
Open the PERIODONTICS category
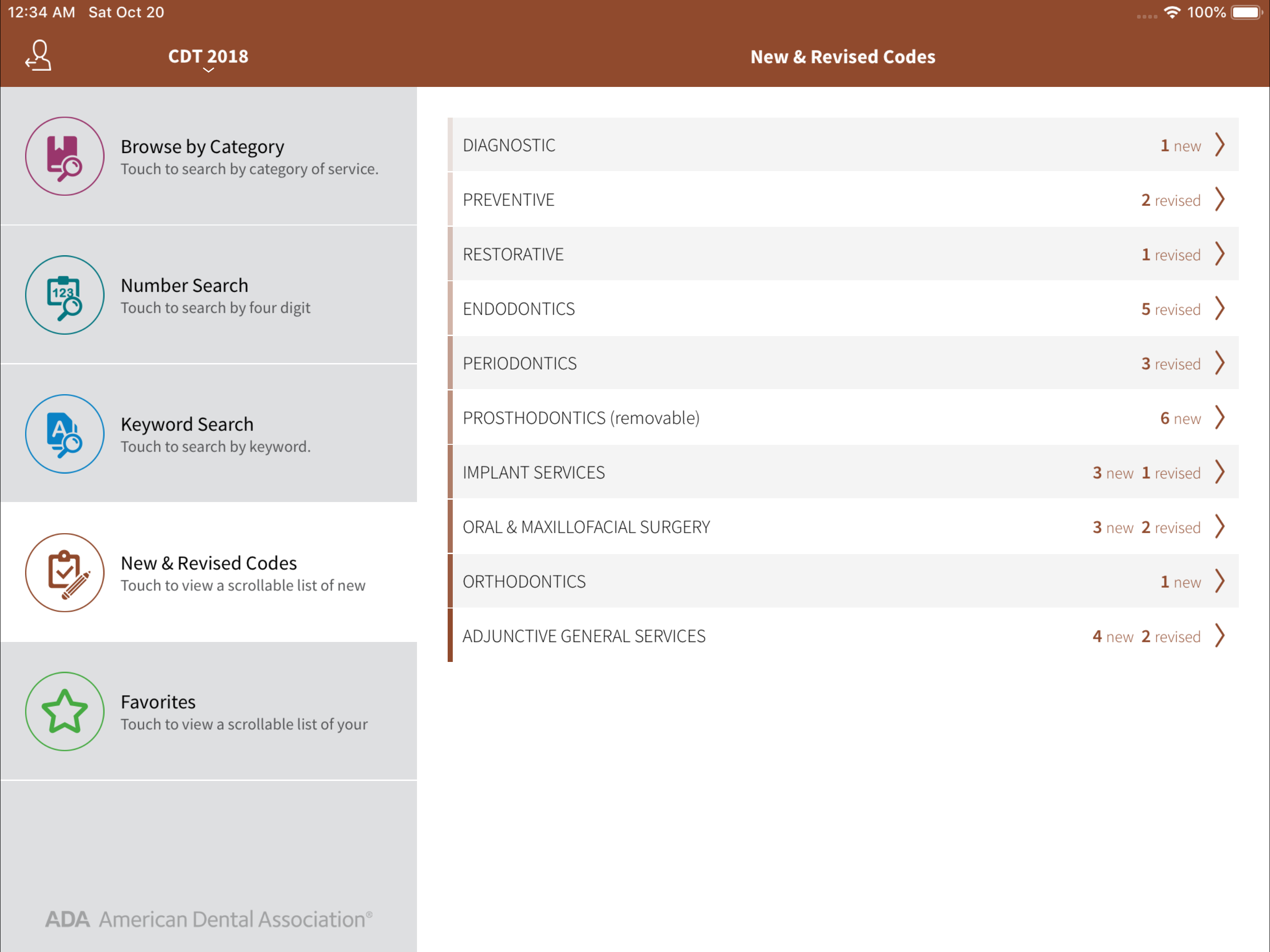click(x=843, y=363)
